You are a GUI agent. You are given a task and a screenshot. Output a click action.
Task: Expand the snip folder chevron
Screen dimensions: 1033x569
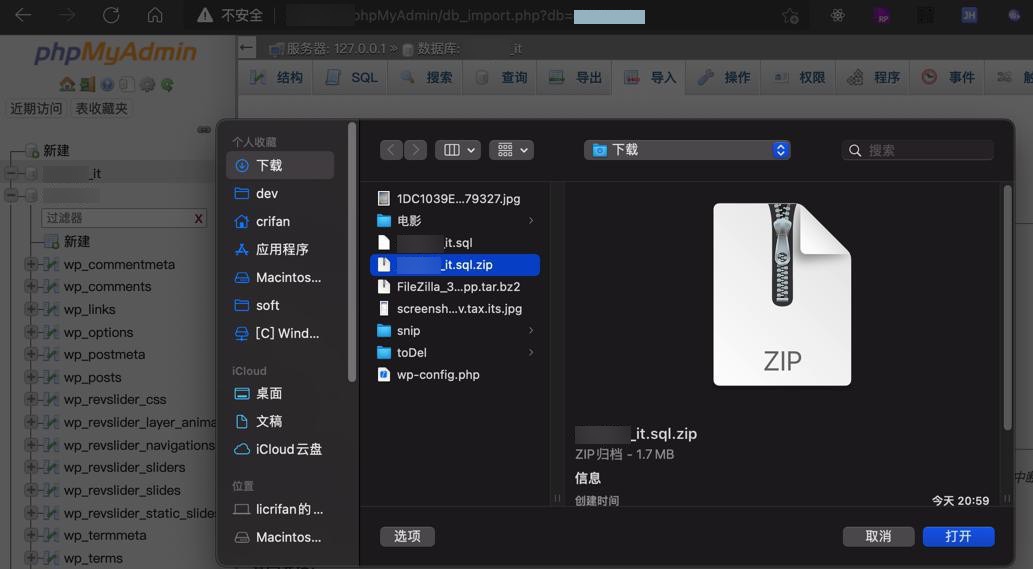[x=531, y=331]
